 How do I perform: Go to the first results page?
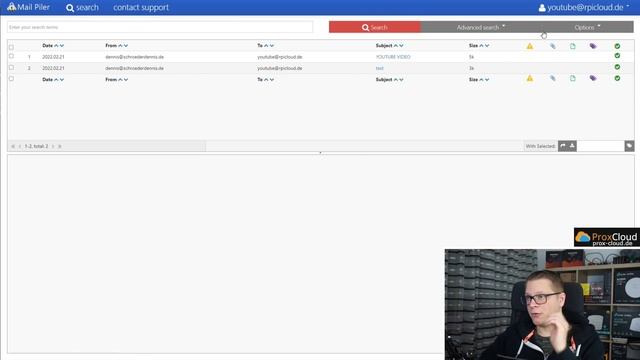13,146
